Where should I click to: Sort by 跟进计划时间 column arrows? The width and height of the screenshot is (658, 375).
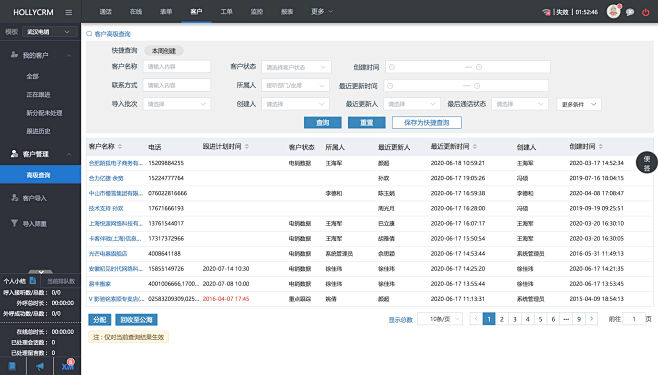tap(247, 146)
